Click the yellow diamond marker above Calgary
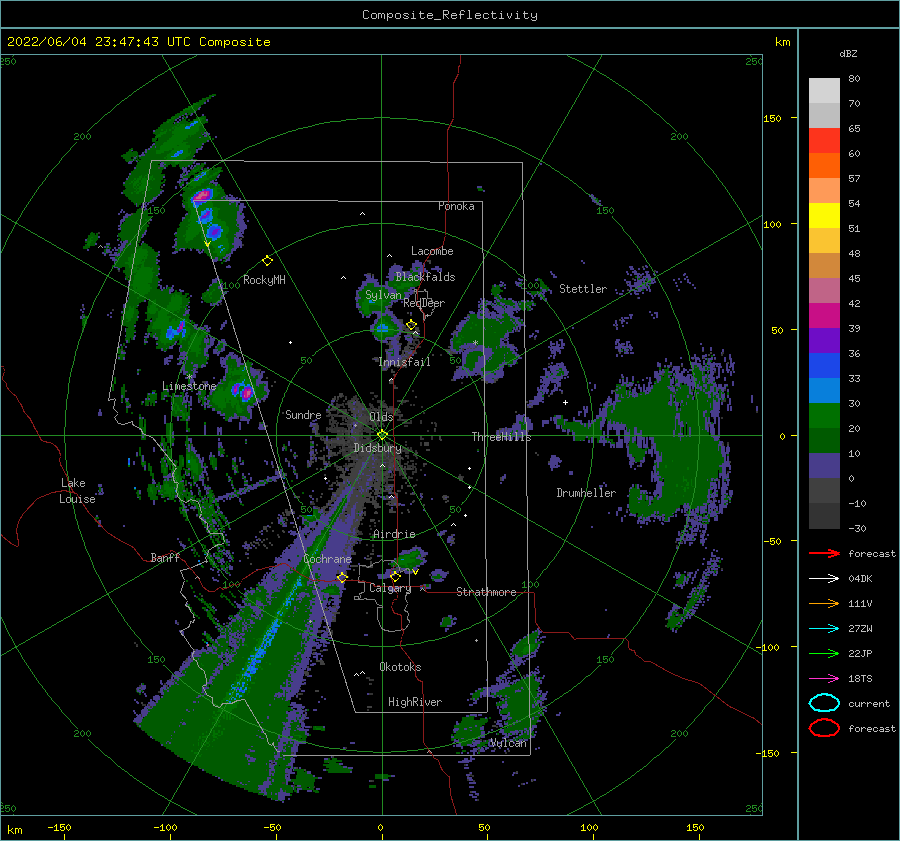This screenshot has width=900, height=841. coord(395,576)
